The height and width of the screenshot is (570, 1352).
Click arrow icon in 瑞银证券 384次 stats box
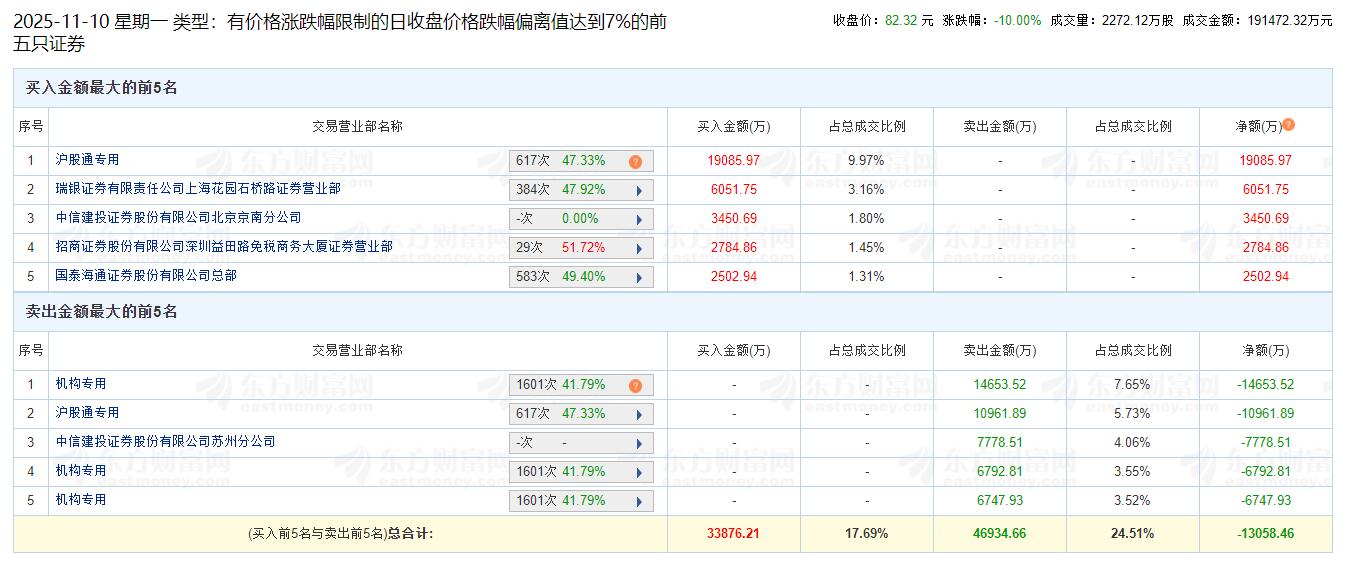tap(639, 190)
